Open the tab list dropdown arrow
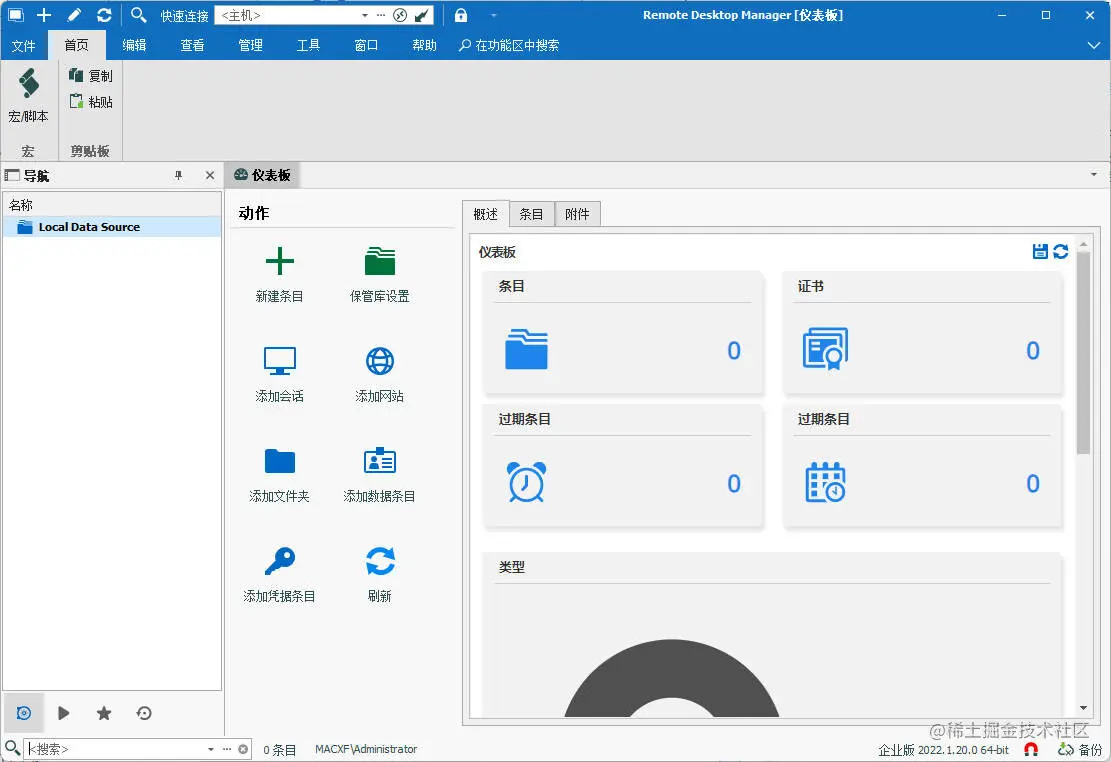The image size is (1111, 762). click(1094, 174)
